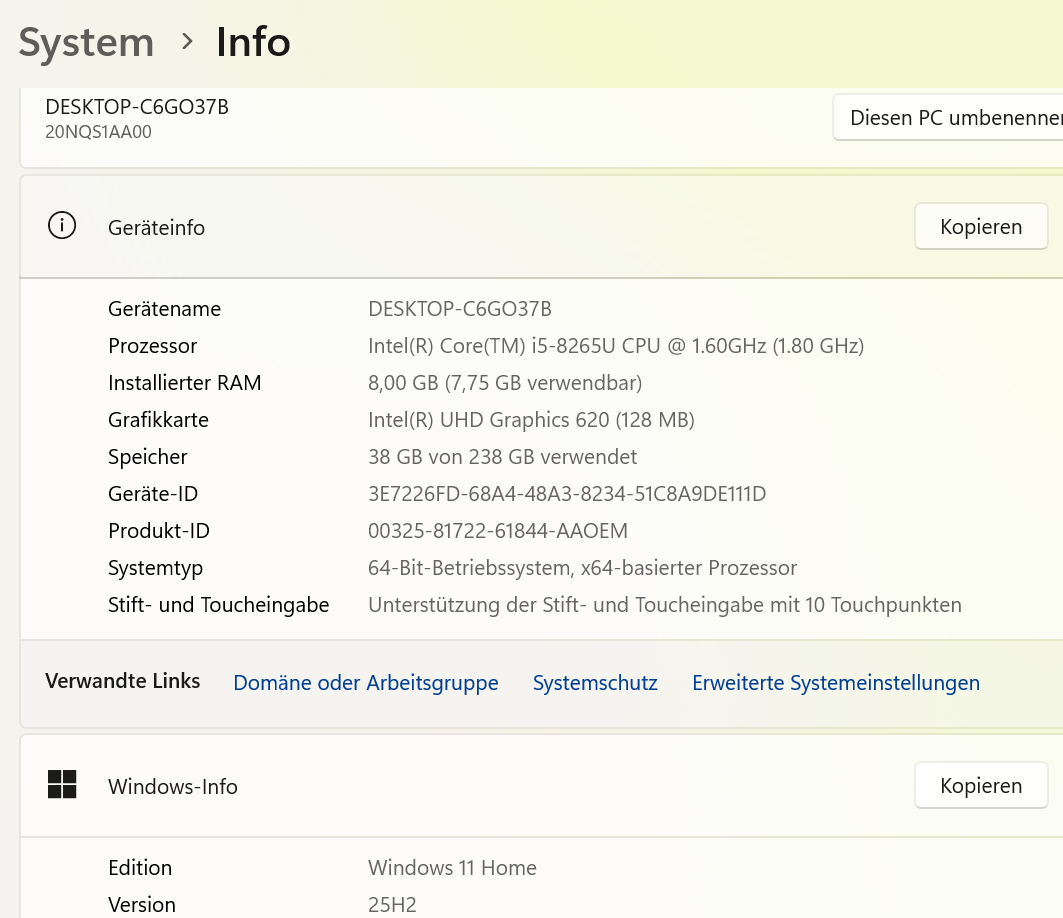
Task: Go back to System breadcrumb
Action: coord(86,42)
